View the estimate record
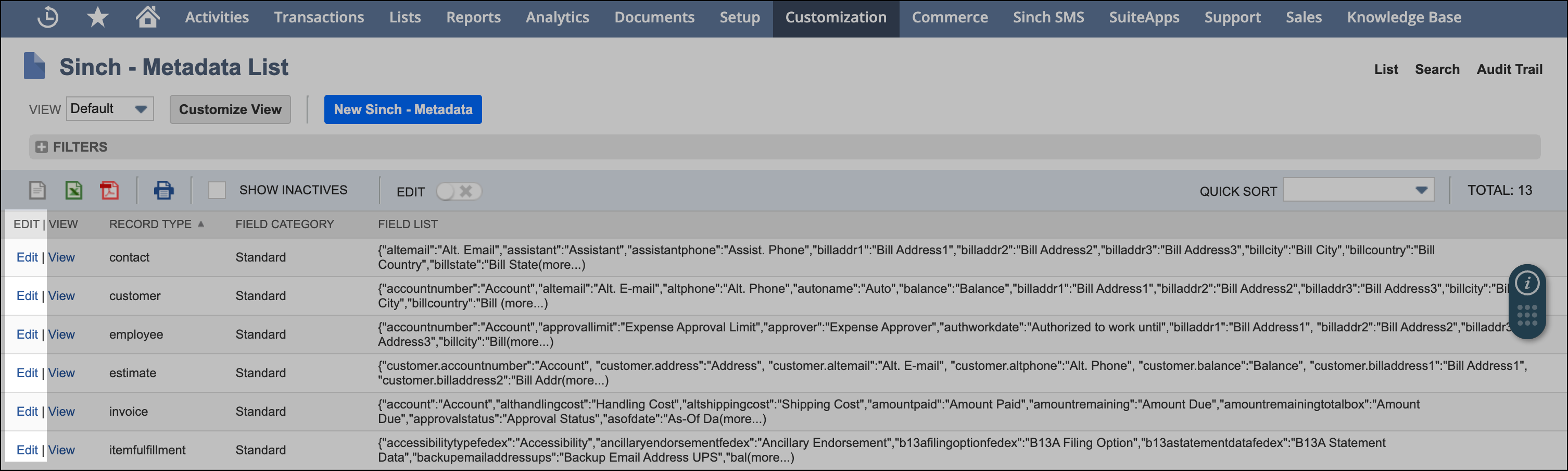 pos(61,373)
